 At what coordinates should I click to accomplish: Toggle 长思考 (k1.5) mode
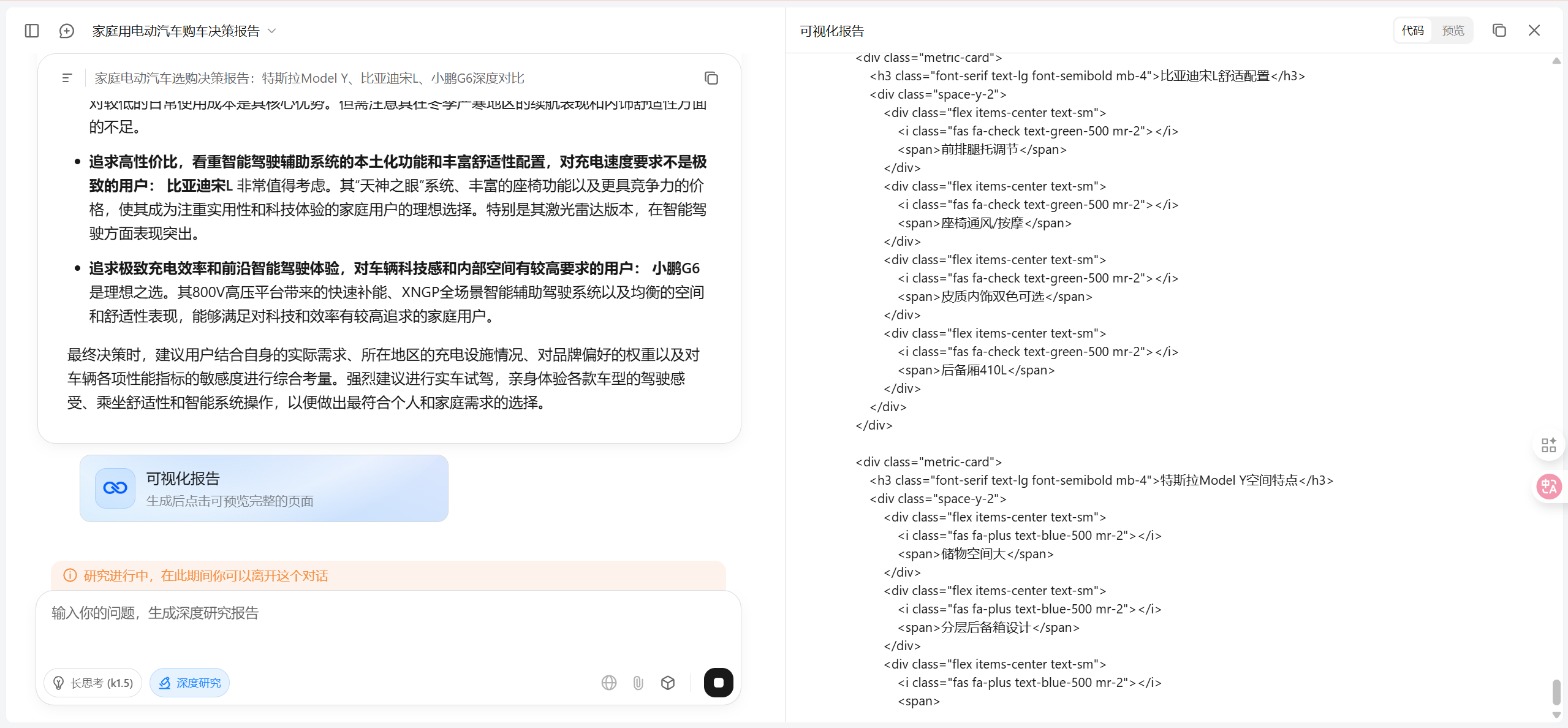(x=93, y=683)
